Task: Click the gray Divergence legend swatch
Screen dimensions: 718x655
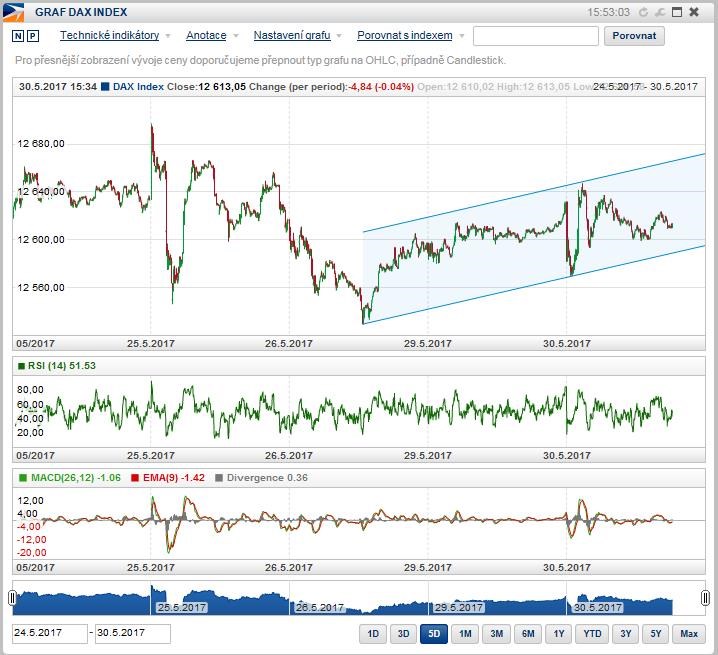Action: [x=219, y=478]
